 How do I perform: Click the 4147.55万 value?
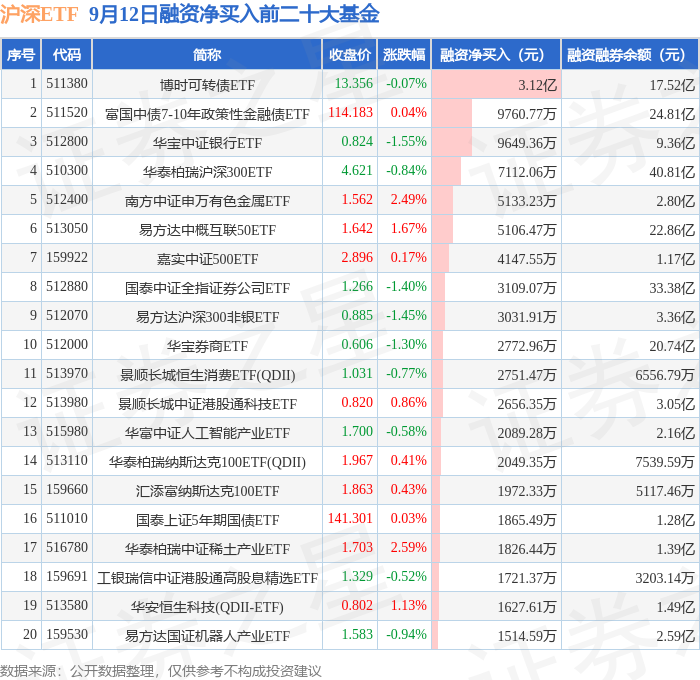tap(527, 259)
